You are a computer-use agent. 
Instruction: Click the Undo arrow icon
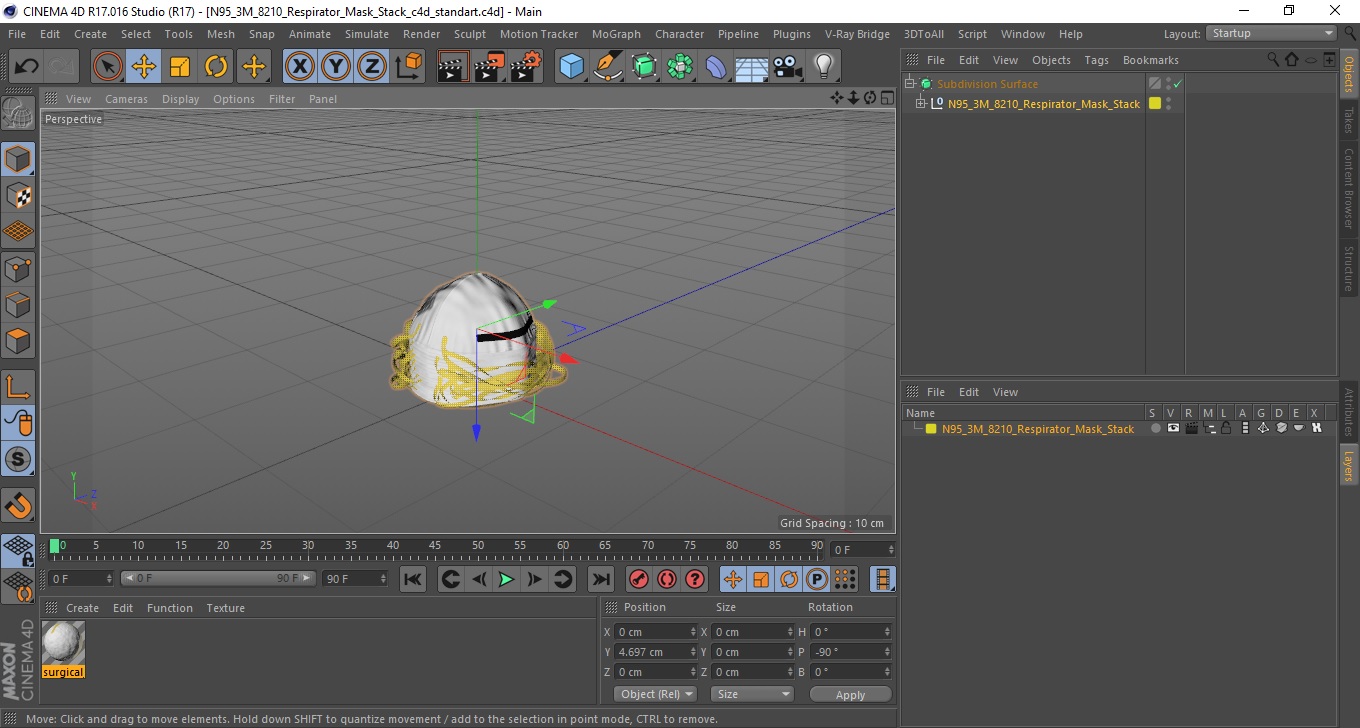pyautogui.click(x=27, y=67)
